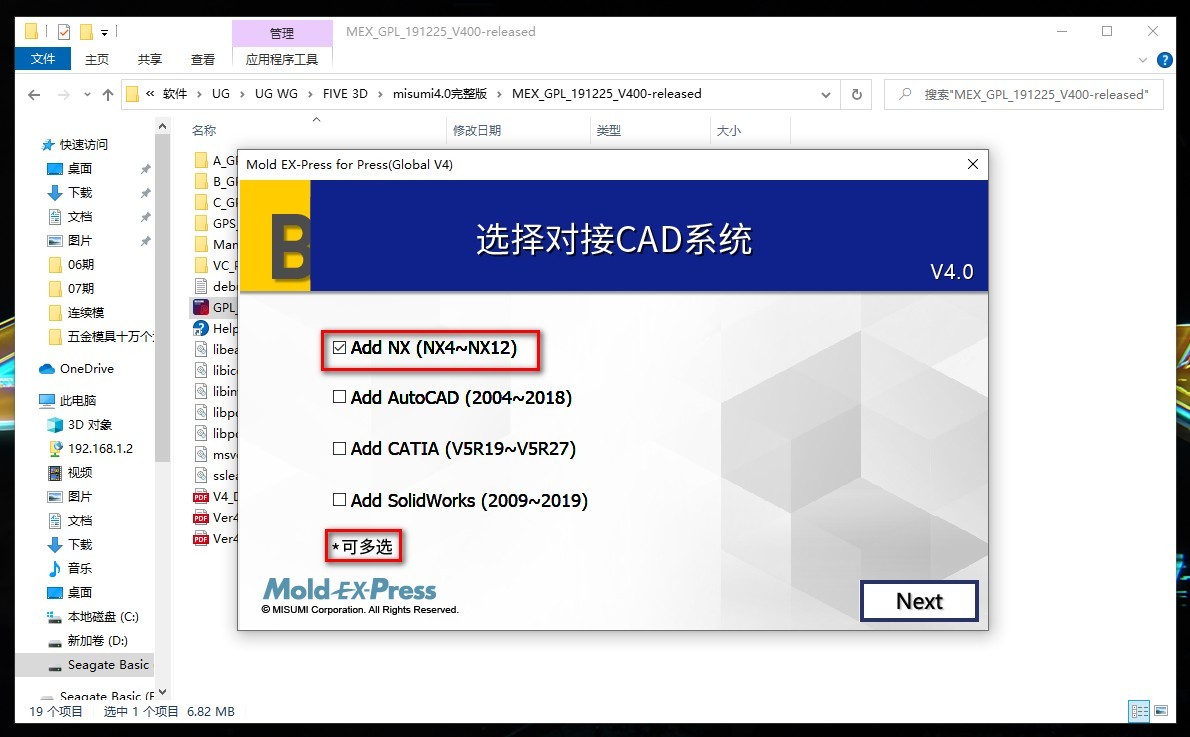This screenshot has height=737, width=1190.
Task: Enable Add CATIA (V5R19~V5R27) checkbox
Action: pyautogui.click(x=339, y=449)
